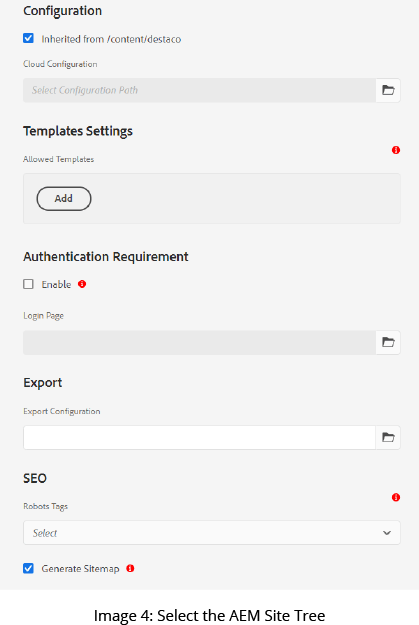Click the Robots Tags 'Select' placeholder
419x625 pixels.
[x=45, y=533]
